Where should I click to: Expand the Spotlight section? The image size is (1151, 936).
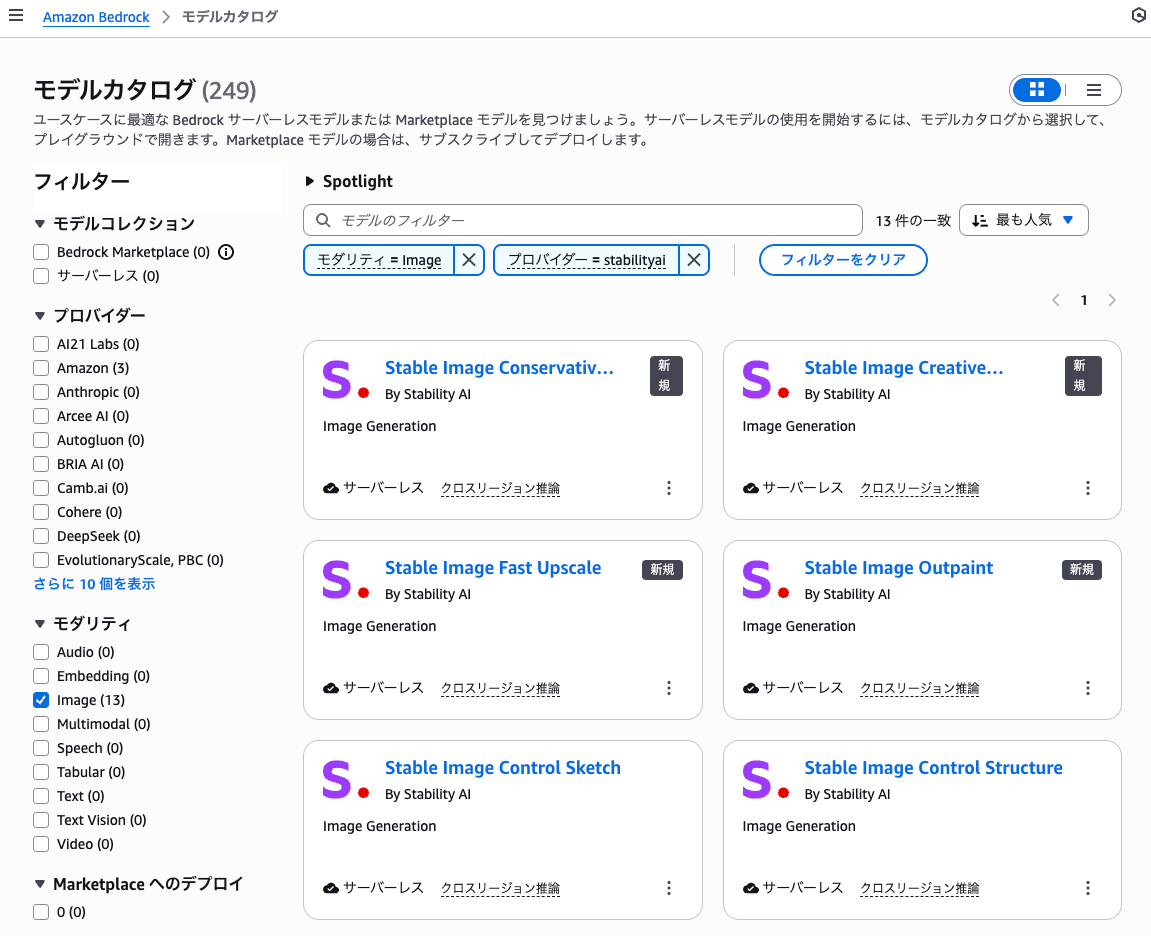point(309,181)
